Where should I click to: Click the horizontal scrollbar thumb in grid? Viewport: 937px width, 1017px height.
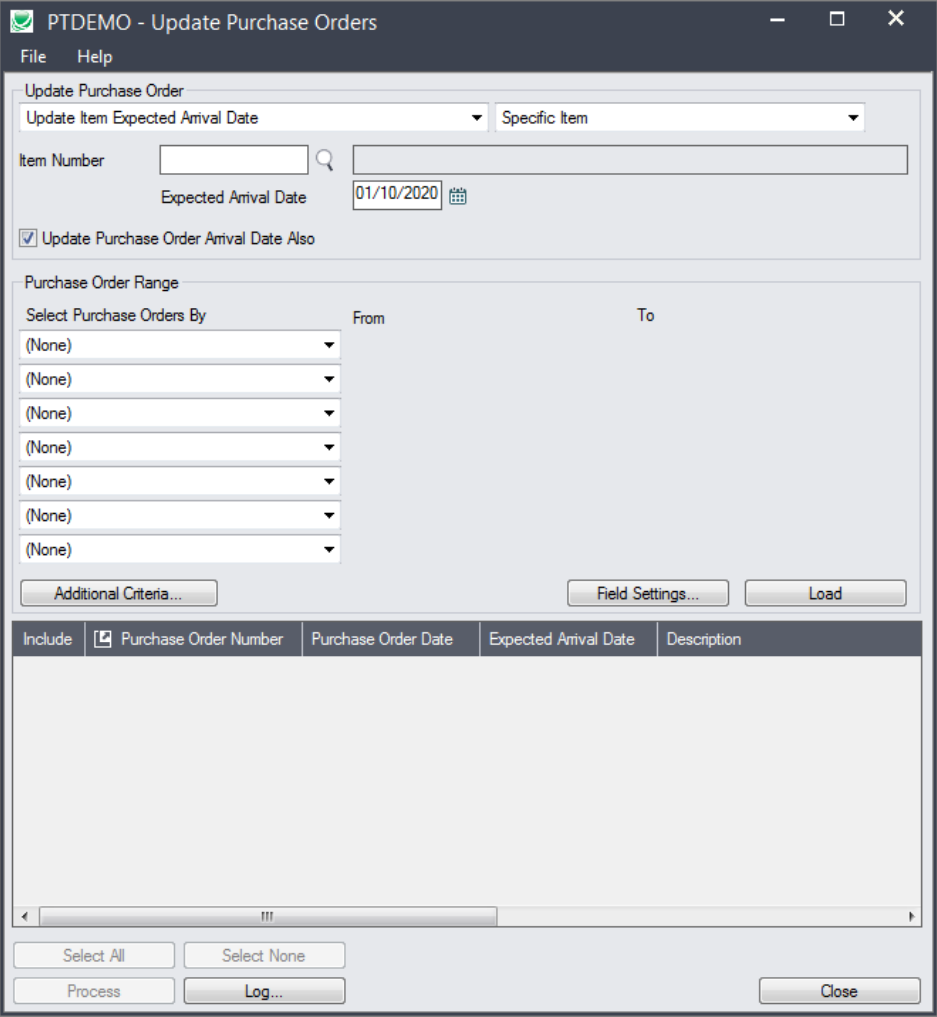point(268,916)
